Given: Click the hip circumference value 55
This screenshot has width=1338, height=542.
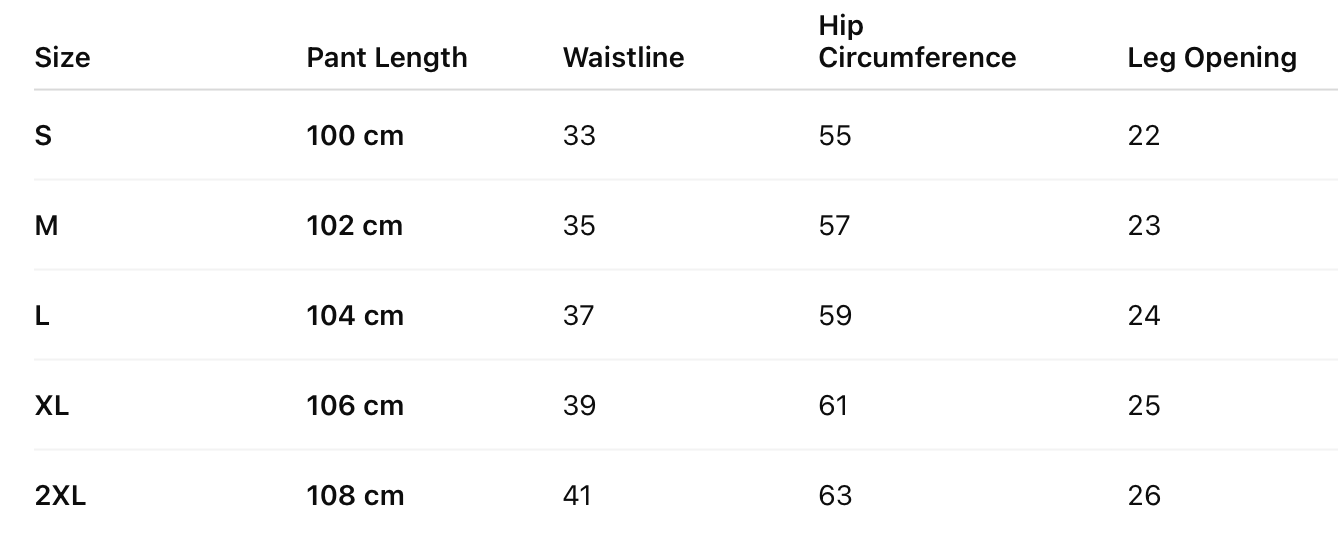Looking at the screenshot, I should pyautogui.click(x=835, y=135).
